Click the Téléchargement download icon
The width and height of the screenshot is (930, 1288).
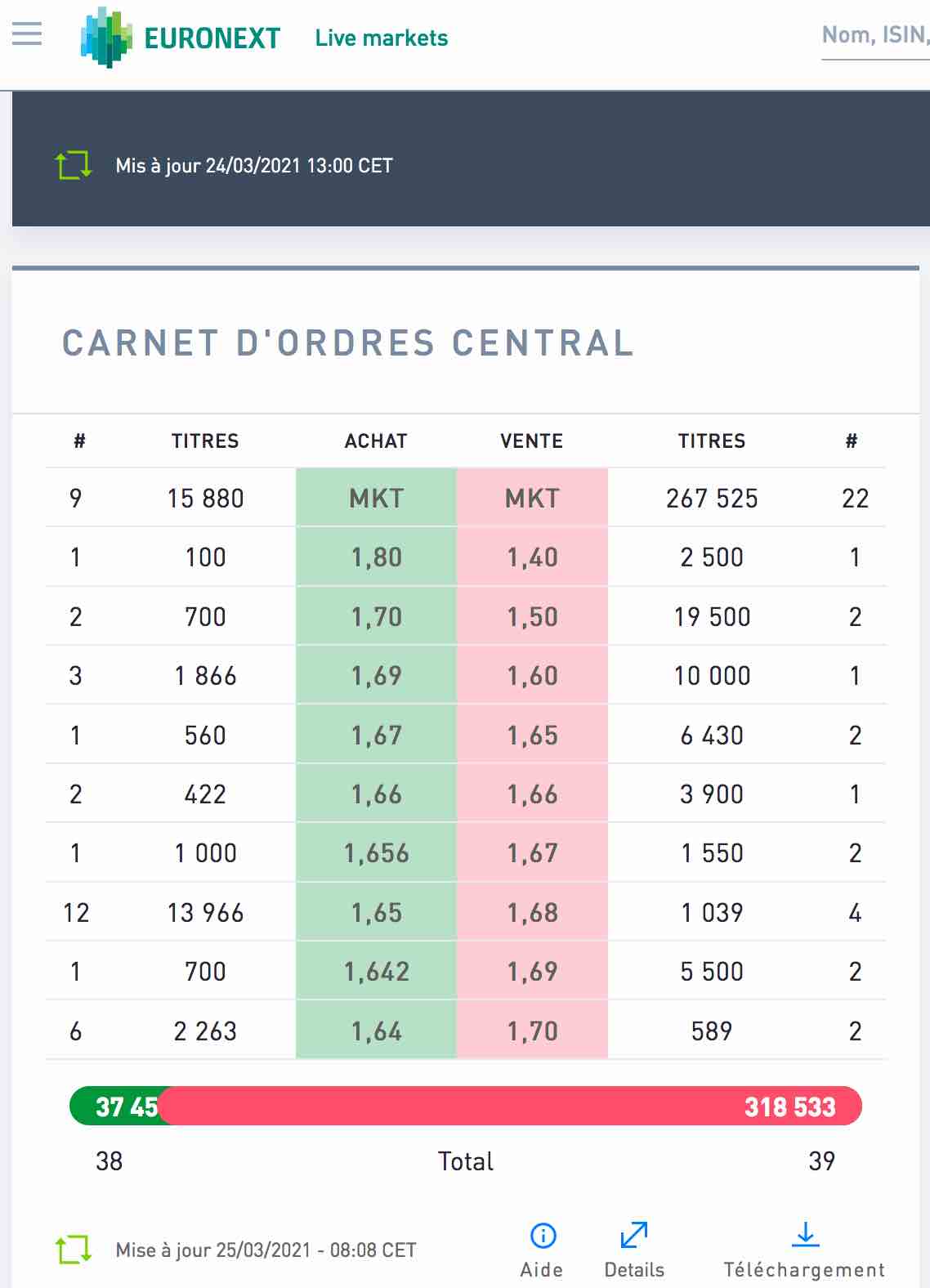(x=805, y=1234)
